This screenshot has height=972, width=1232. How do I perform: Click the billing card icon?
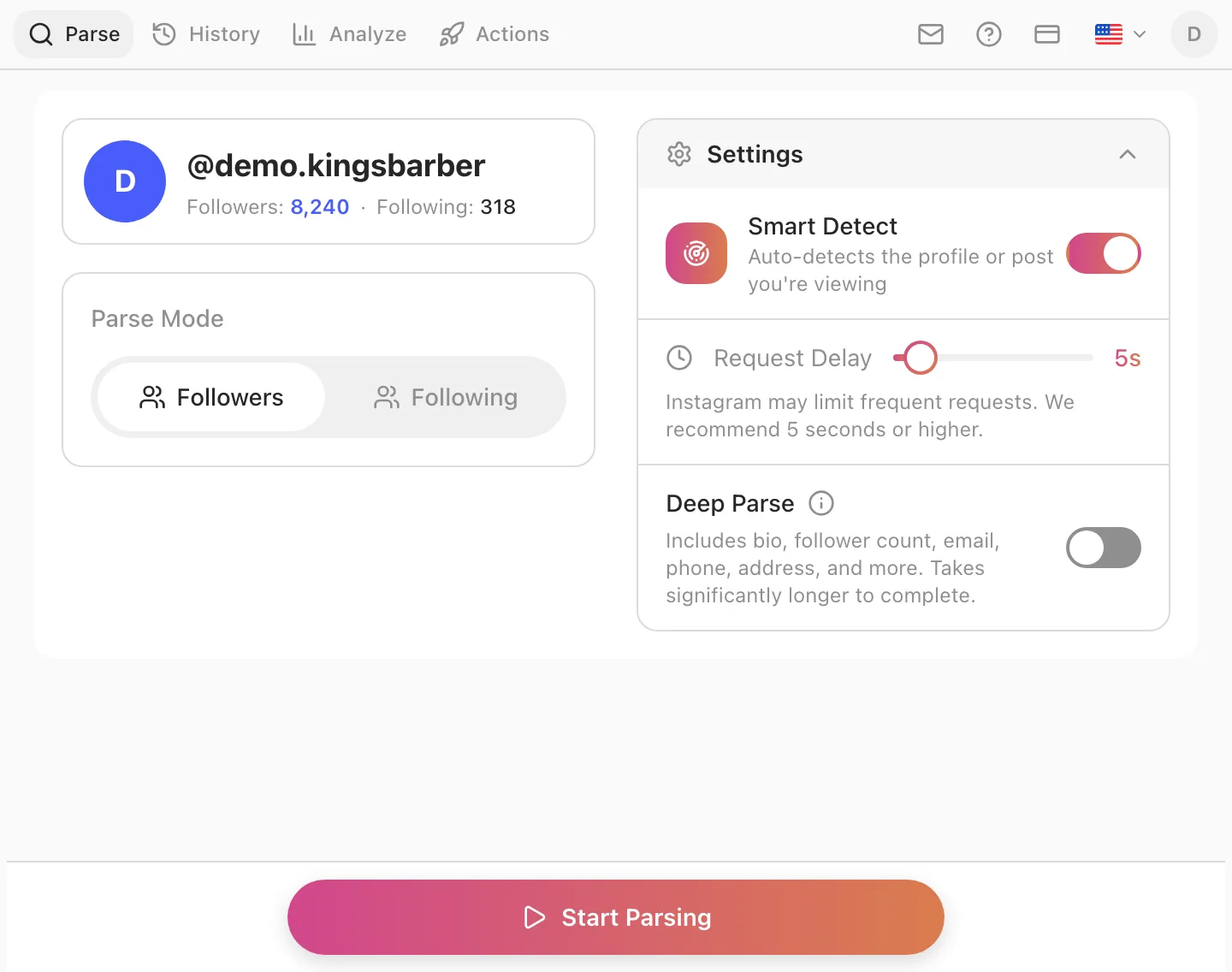tap(1047, 34)
